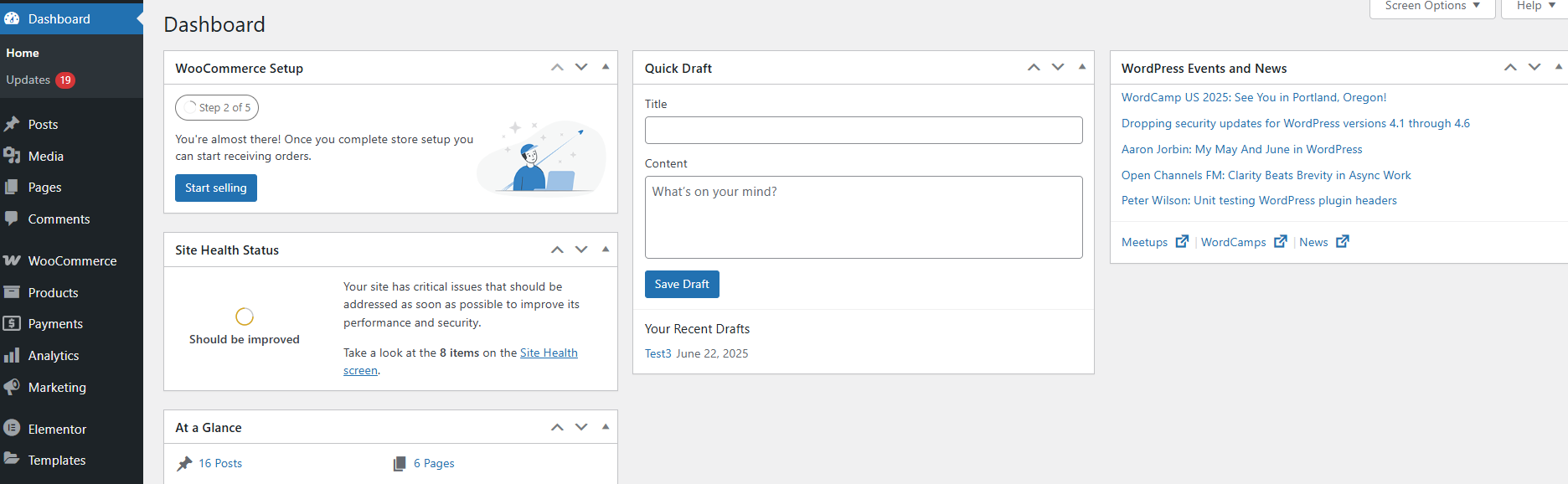Read Dropping security updates article

[x=1296, y=123]
